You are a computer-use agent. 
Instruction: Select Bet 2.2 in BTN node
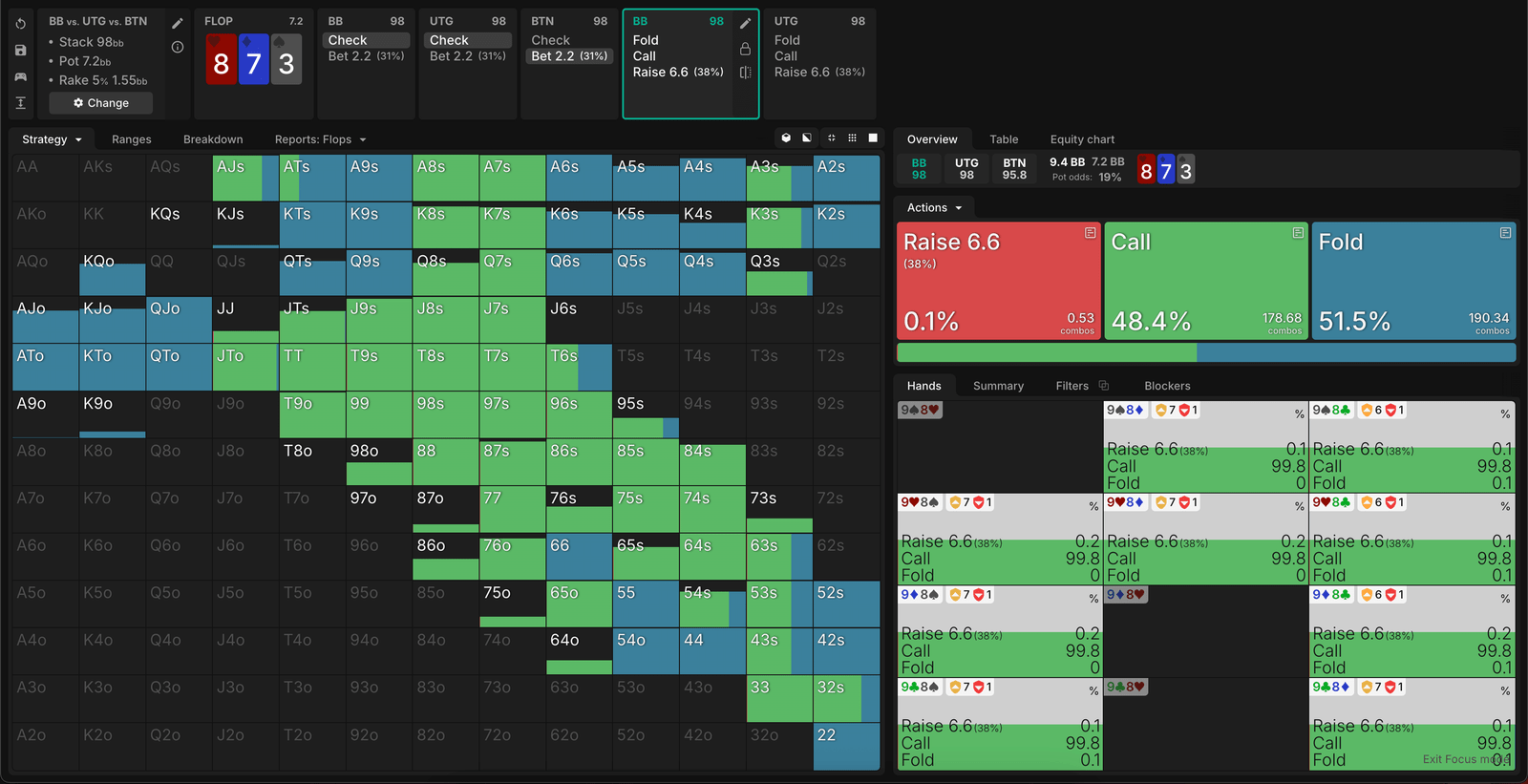click(569, 56)
